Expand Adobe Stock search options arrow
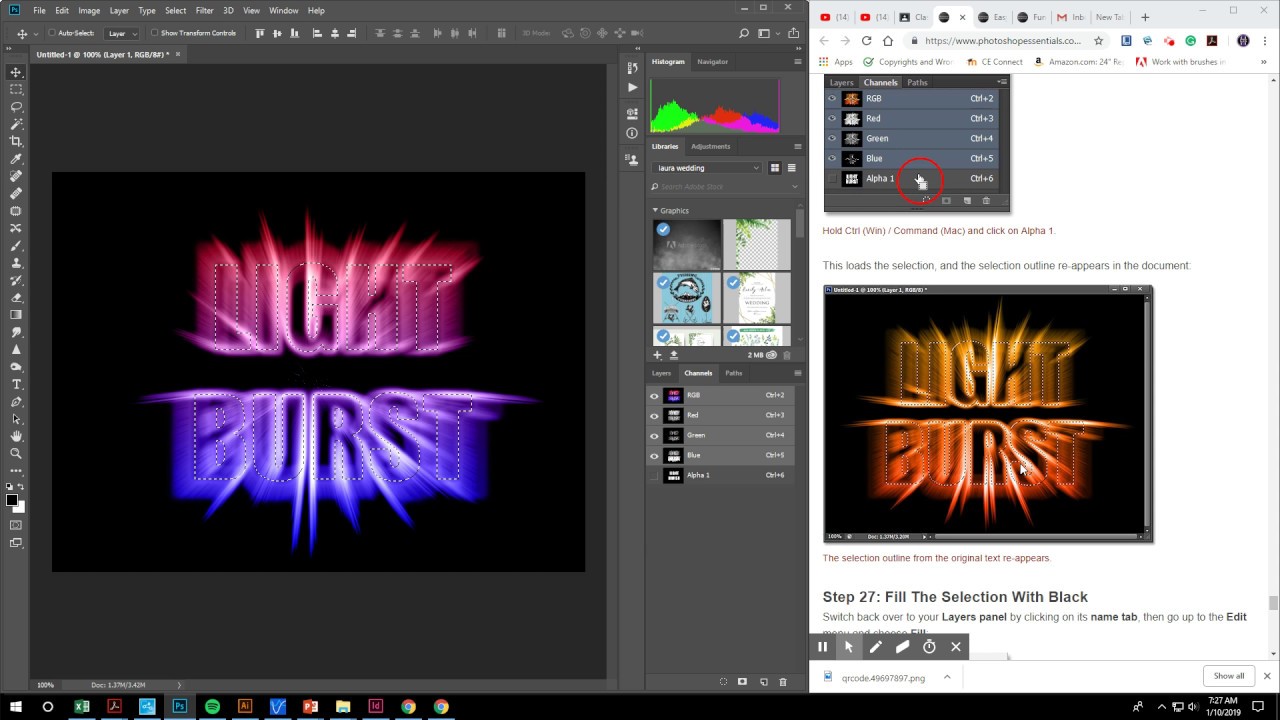This screenshot has width=1280, height=720. 795,187
